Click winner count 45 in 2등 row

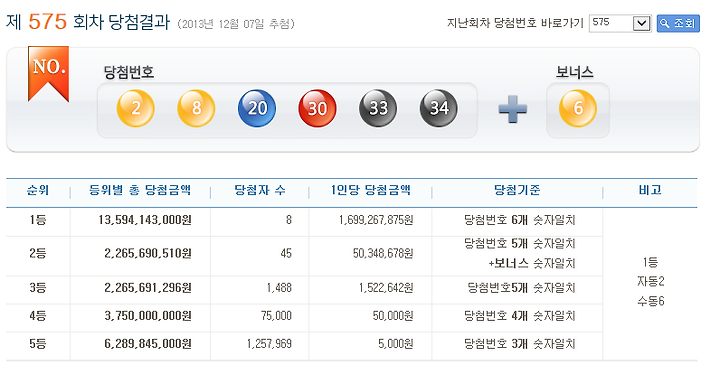pos(286,253)
